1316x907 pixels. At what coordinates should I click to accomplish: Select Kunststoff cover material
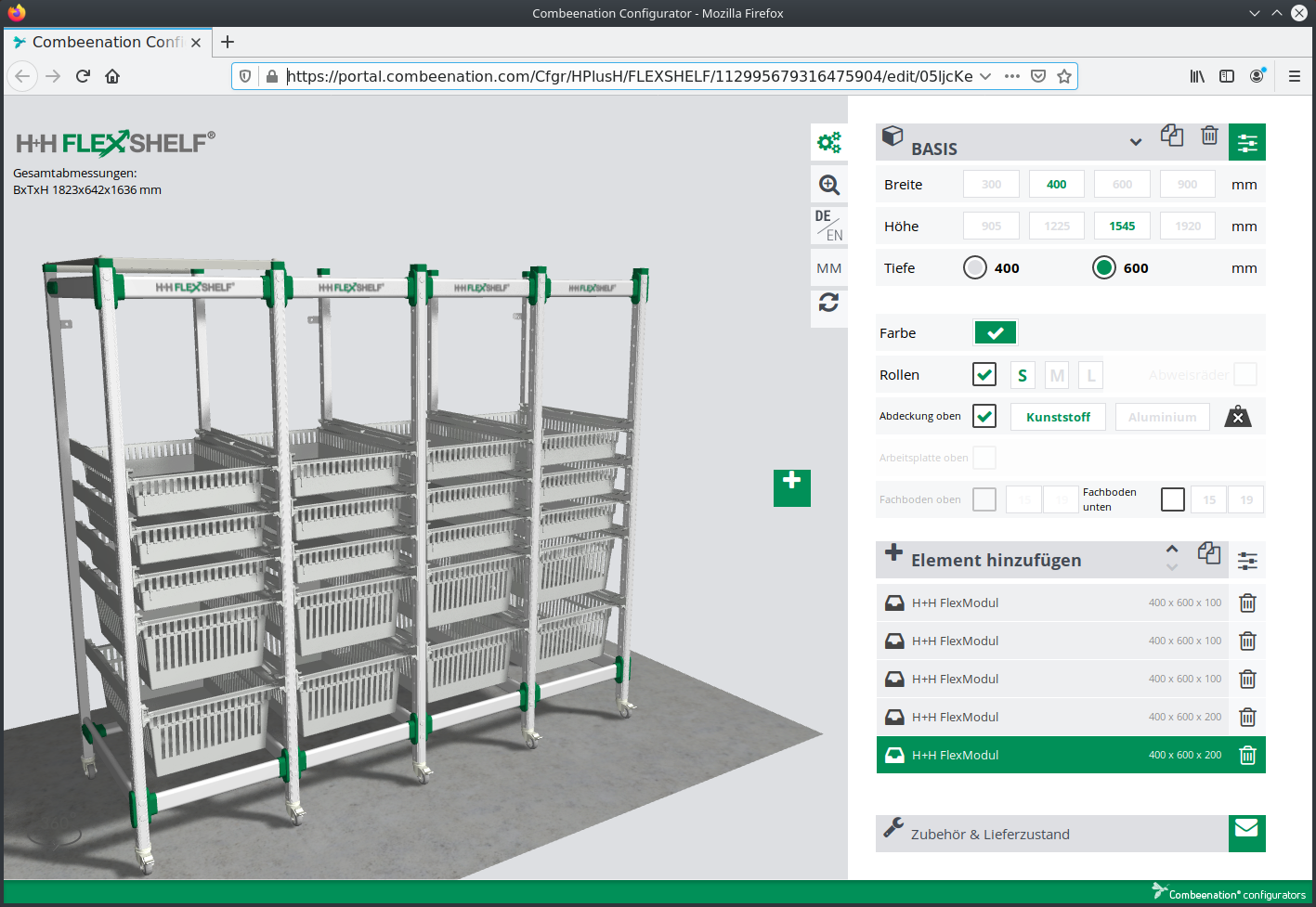(1058, 417)
